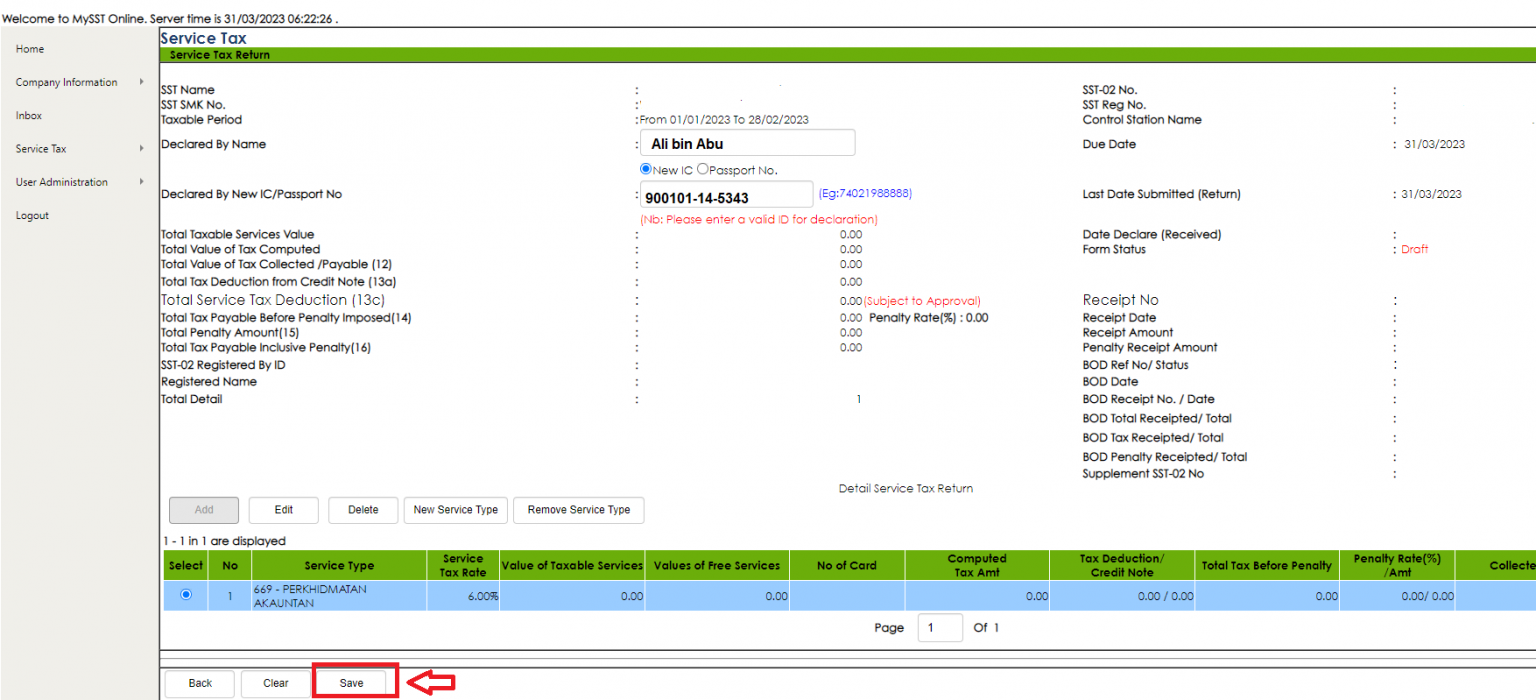Click Total Tax Before Penalty header
Image resolution: width=1536 pixels, height=700 pixels.
(1267, 566)
